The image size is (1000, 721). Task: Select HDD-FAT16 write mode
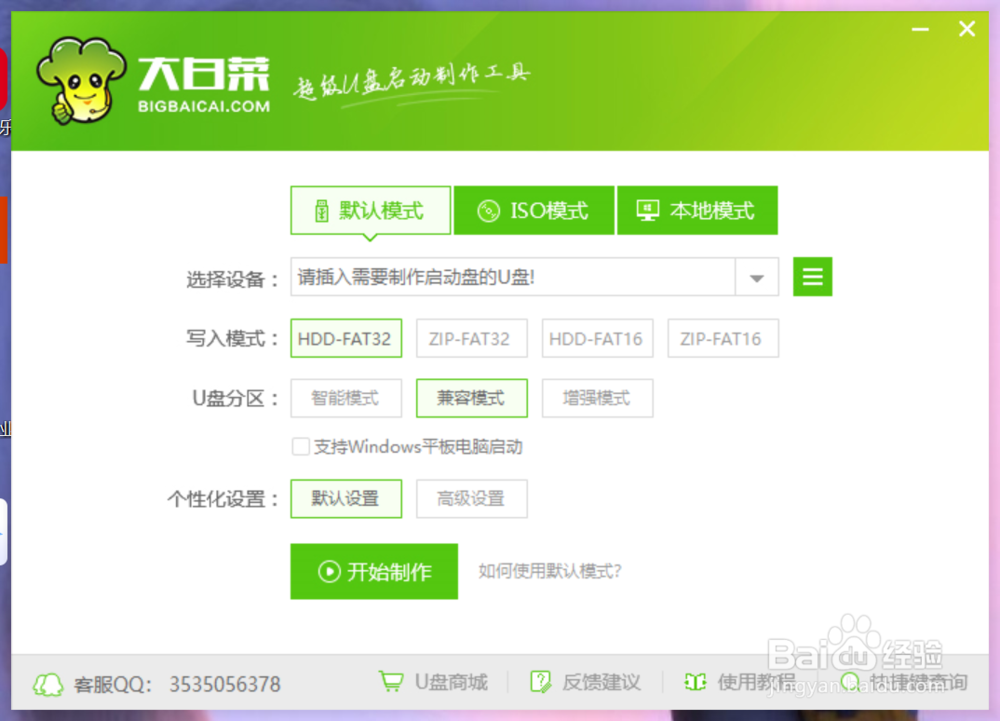click(x=597, y=339)
